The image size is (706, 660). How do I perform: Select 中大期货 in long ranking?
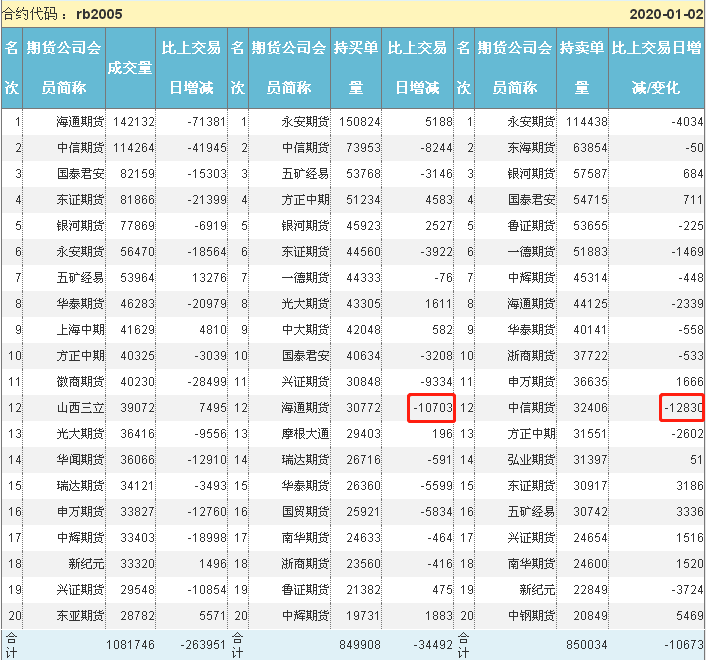[306, 330]
